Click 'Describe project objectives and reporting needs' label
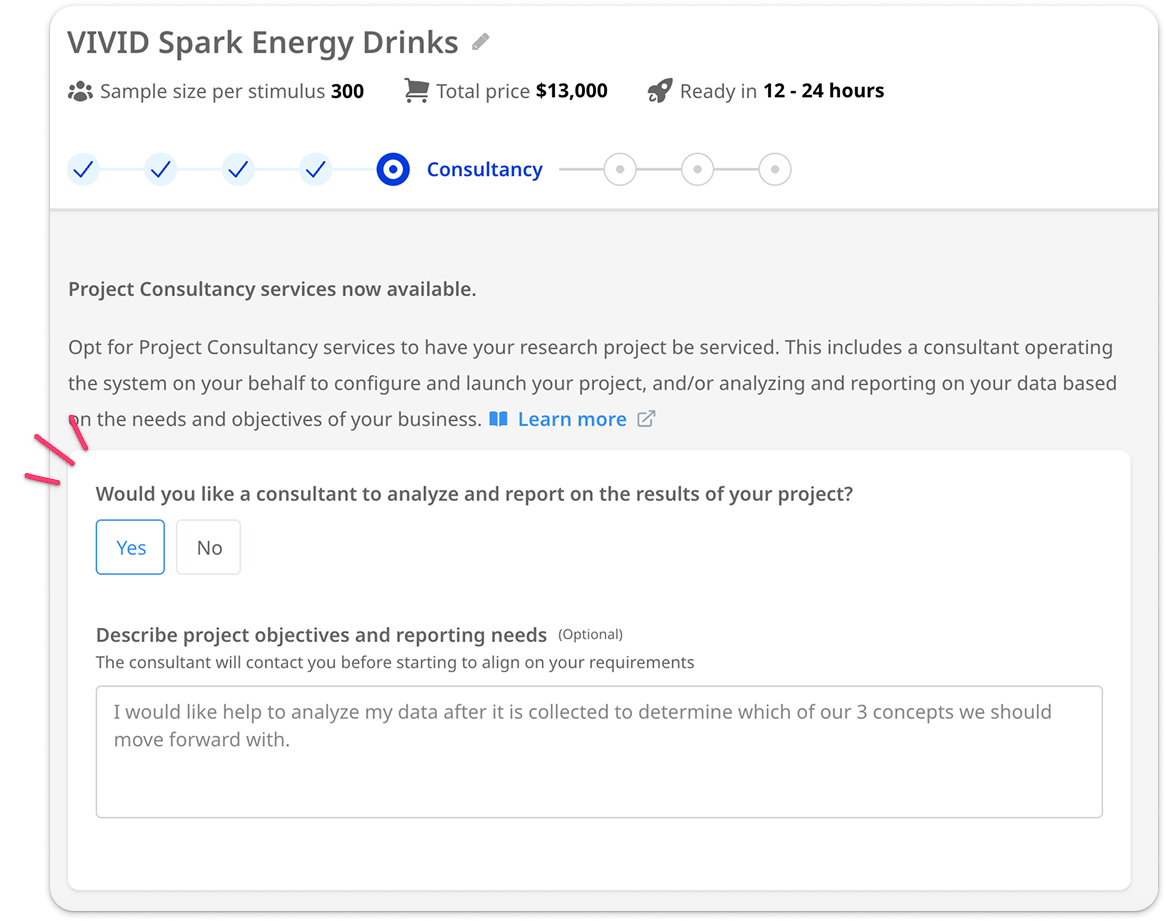 tap(322, 635)
